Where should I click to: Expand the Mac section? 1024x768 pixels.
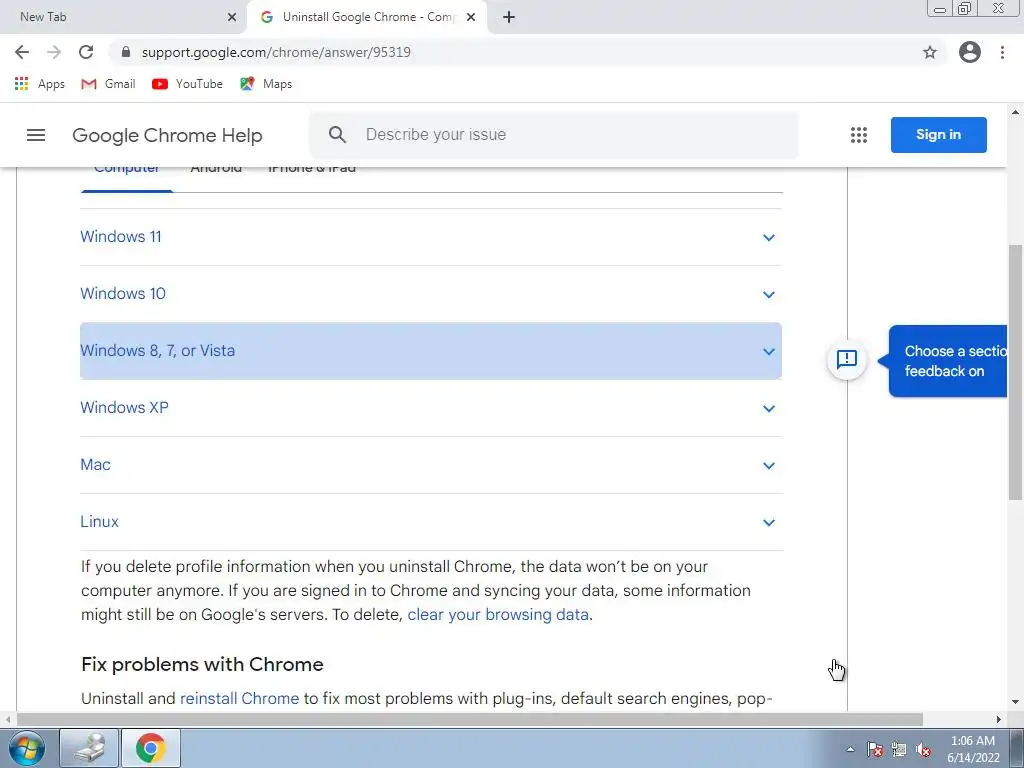(x=431, y=465)
